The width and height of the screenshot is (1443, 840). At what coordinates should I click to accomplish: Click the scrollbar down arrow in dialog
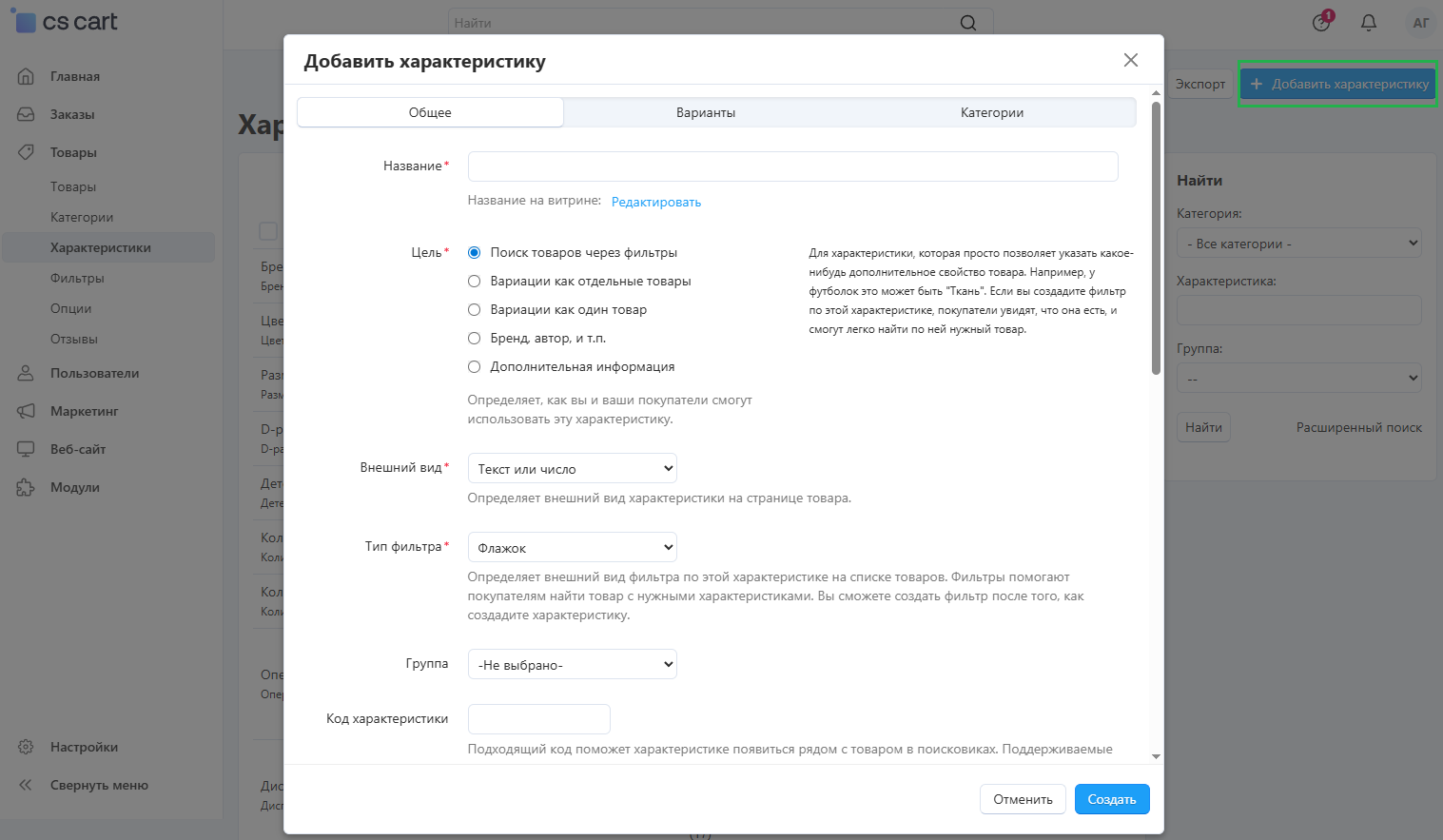[1156, 756]
